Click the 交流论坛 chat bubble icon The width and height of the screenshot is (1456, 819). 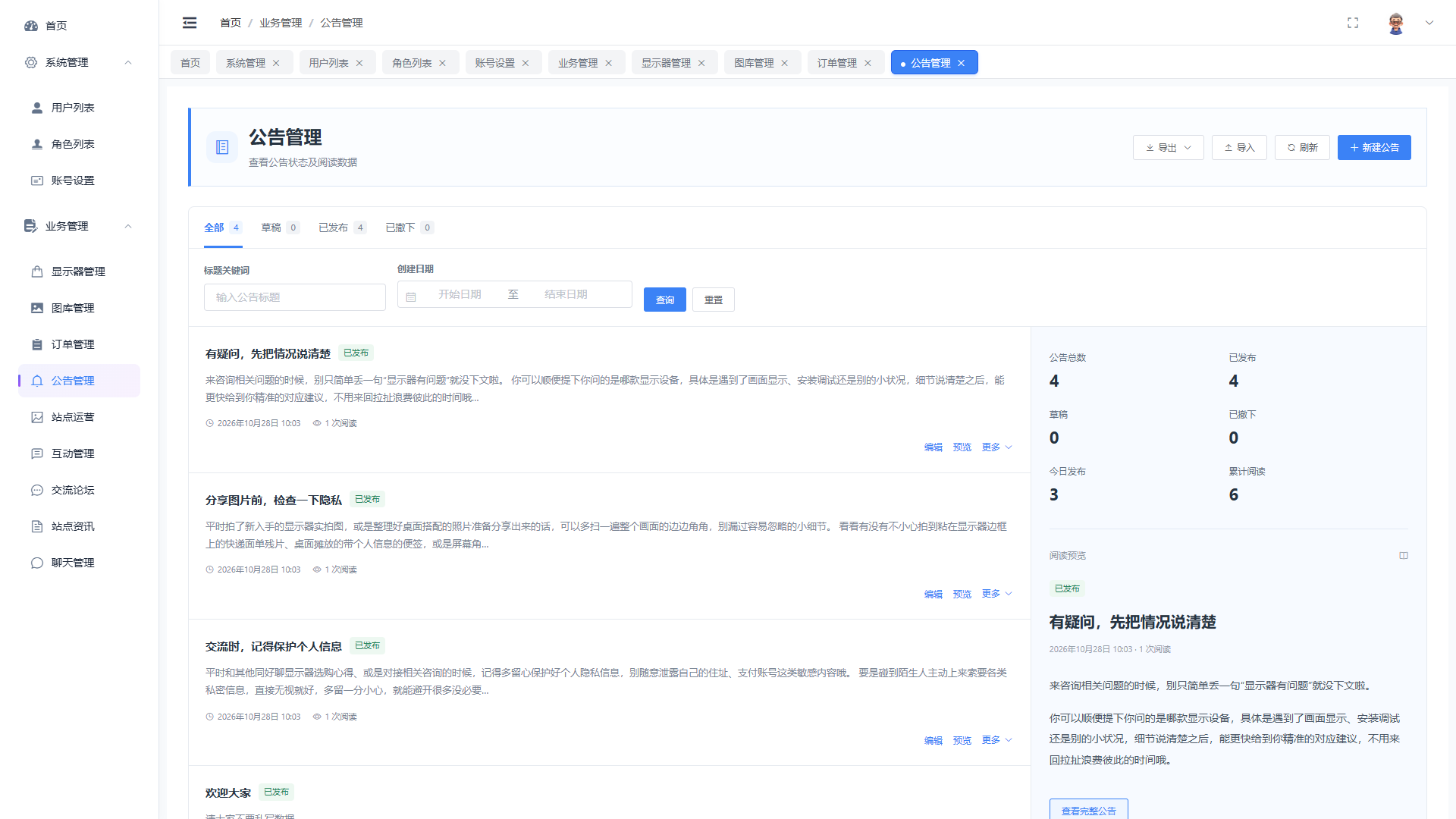click(x=37, y=490)
